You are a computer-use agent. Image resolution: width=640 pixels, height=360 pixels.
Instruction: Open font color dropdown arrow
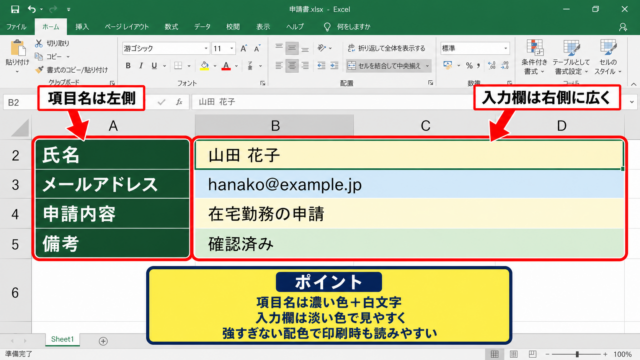[x=236, y=66]
